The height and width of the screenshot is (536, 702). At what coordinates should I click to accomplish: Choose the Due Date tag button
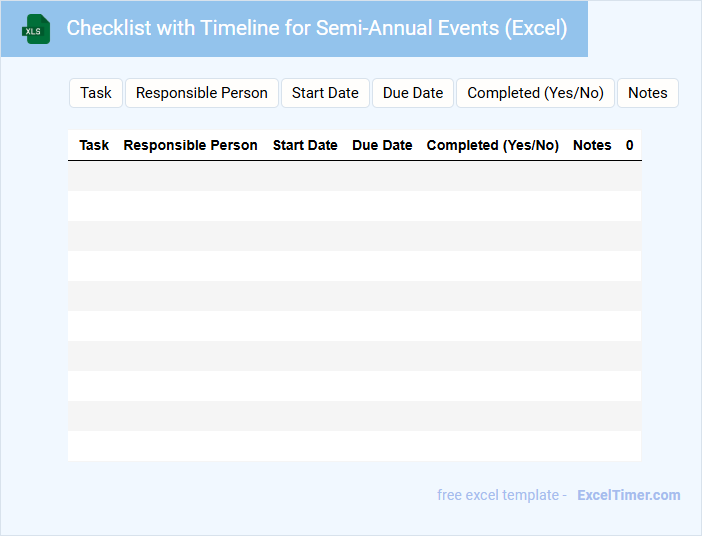click(413, 93)
